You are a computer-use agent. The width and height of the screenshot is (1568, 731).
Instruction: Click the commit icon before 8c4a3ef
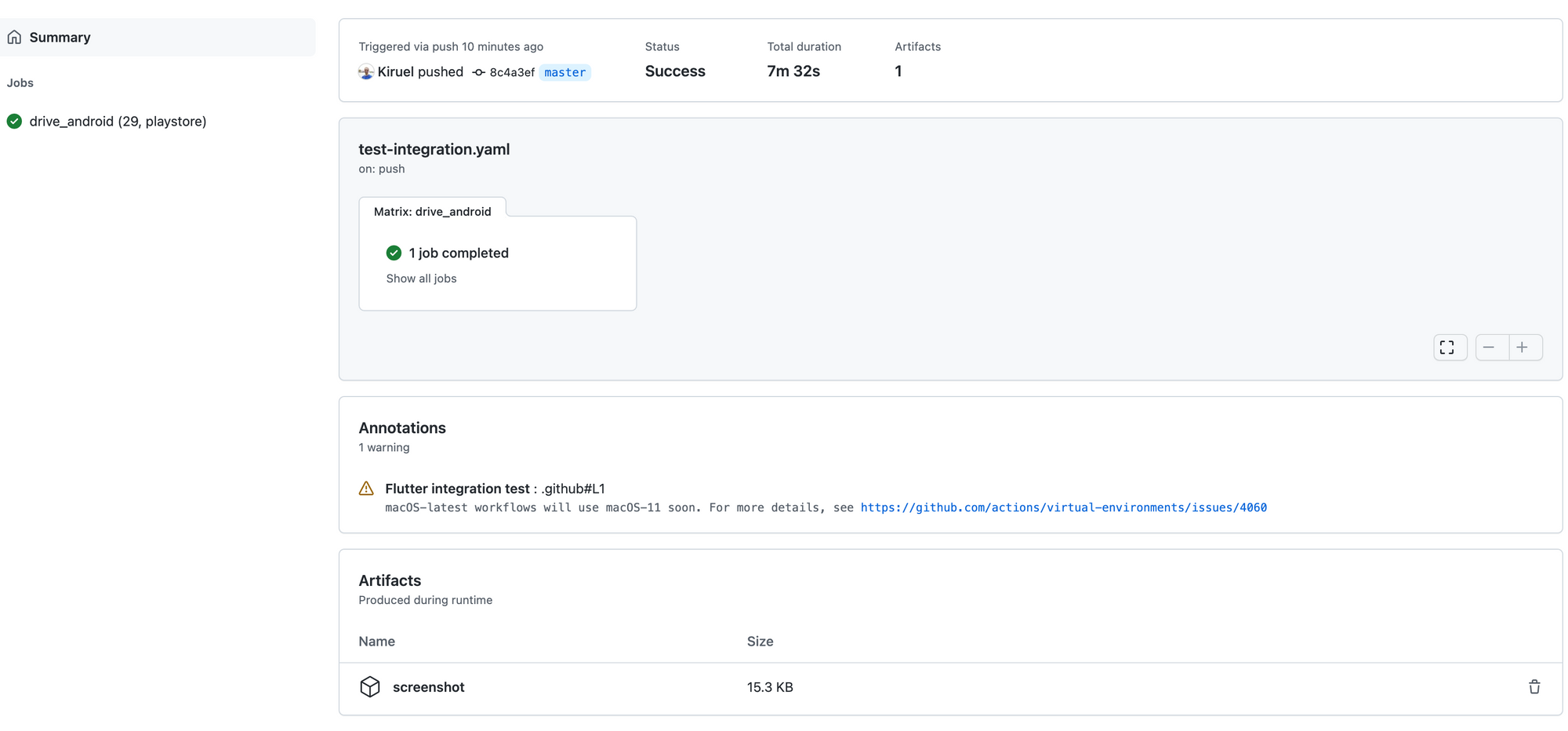point(478,72)
